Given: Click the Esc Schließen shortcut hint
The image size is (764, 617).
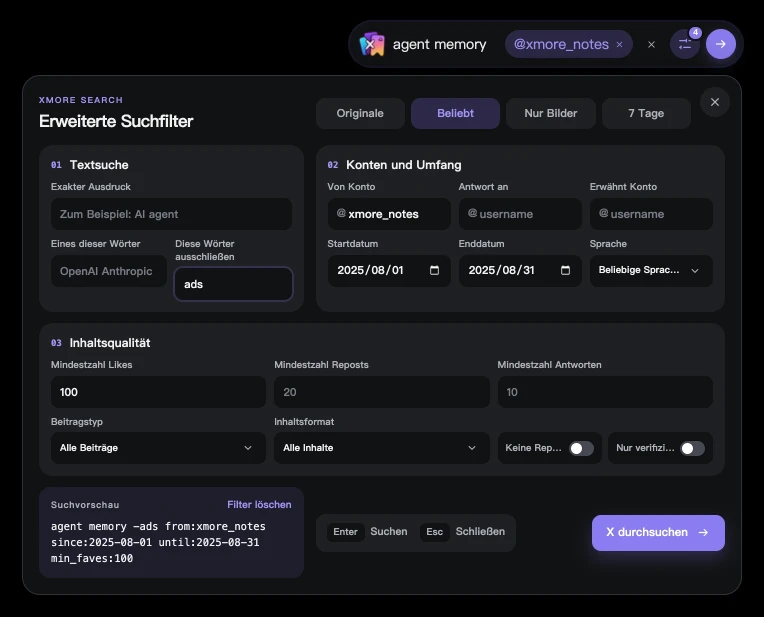Looking at the screenshot, I should point(463,532).
